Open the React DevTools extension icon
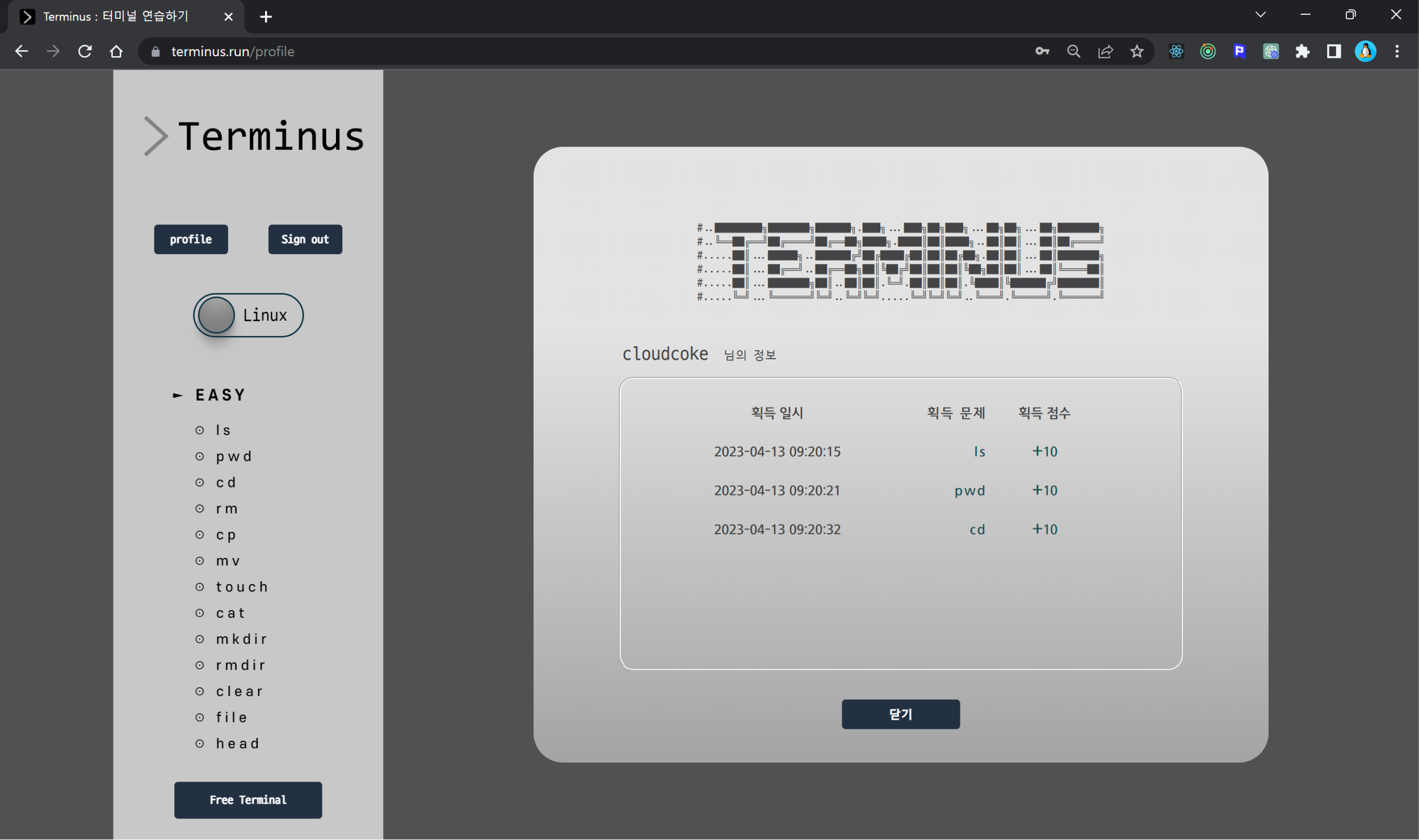This screenshot has width=1419, height=840. (x=1177, y=52)
